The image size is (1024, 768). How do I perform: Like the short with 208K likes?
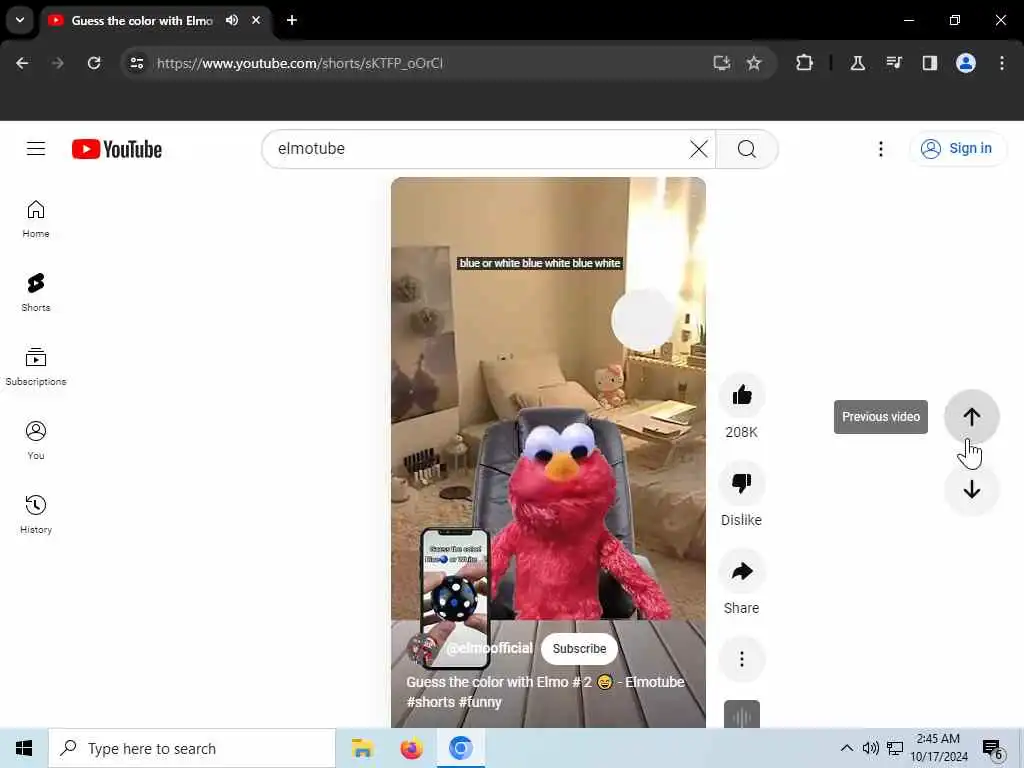click(x=742, y=395)
